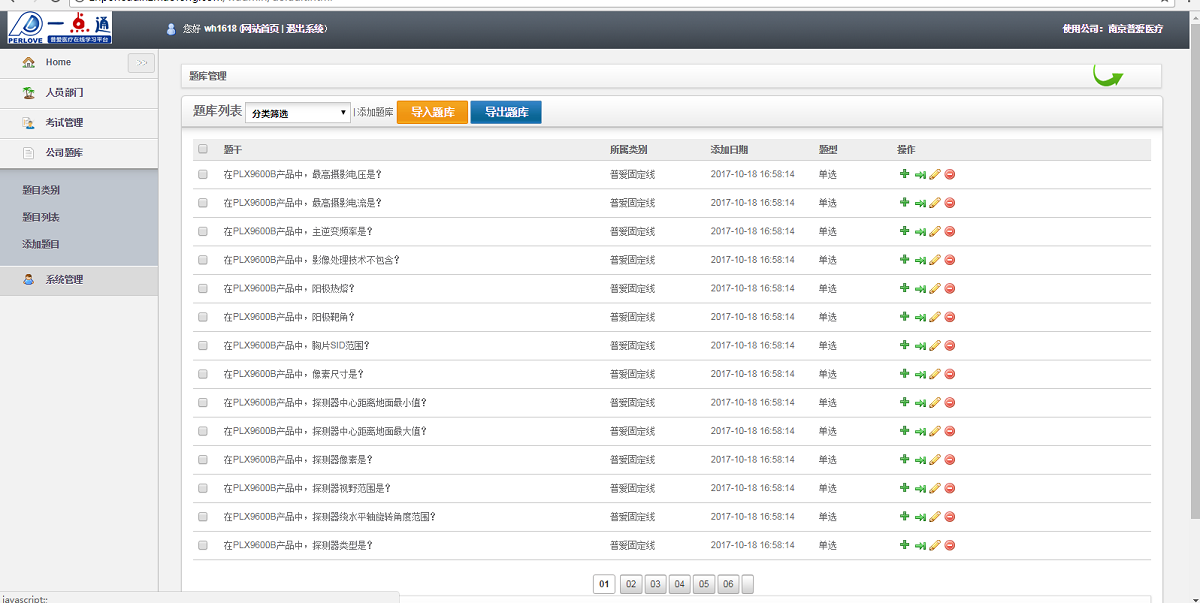Click the 退出系统 logout link
Image resolution: width=1200 pixels, height=603 pixels.
pos(305,29)
